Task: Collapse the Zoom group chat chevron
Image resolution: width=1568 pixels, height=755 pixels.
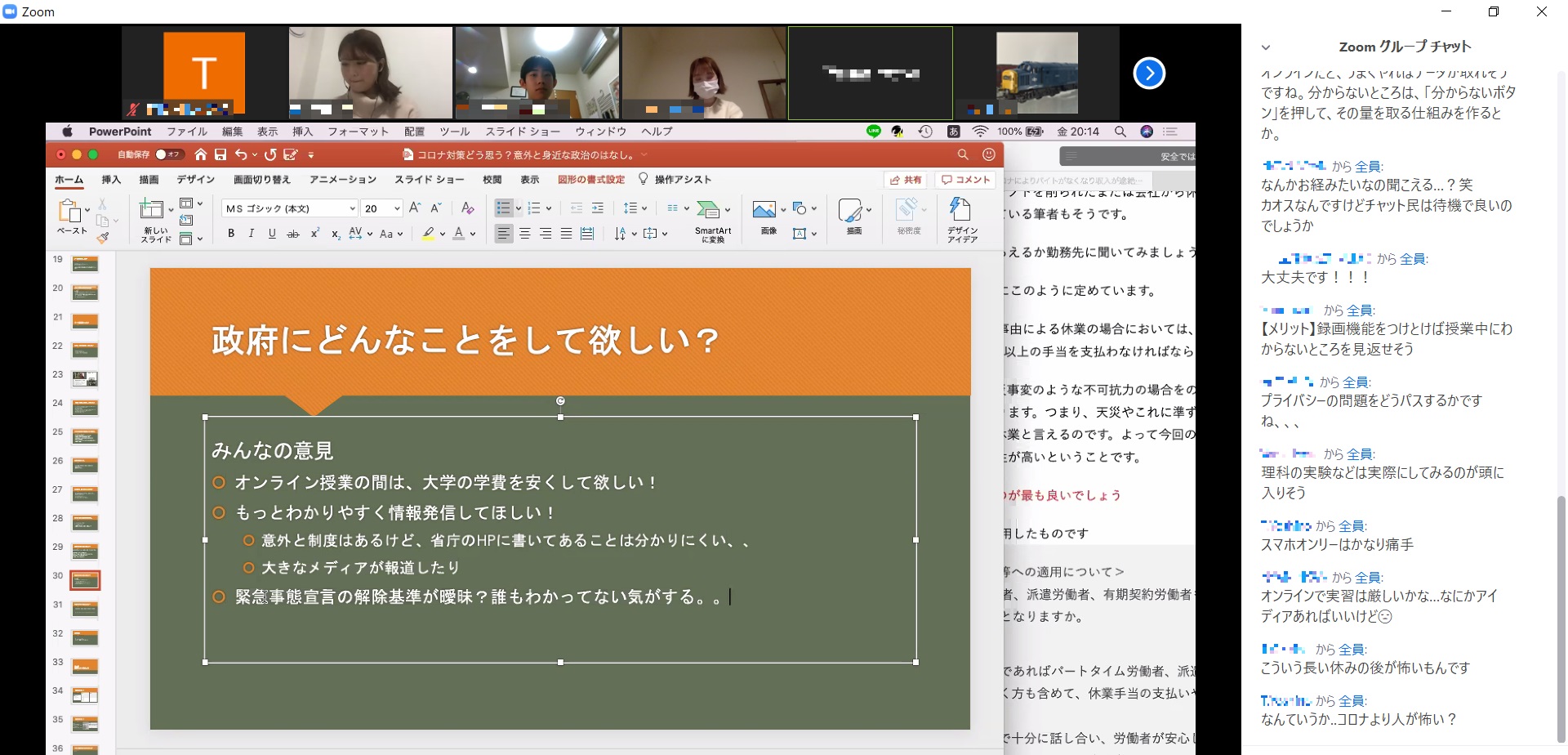Action: coord(1265,47)
